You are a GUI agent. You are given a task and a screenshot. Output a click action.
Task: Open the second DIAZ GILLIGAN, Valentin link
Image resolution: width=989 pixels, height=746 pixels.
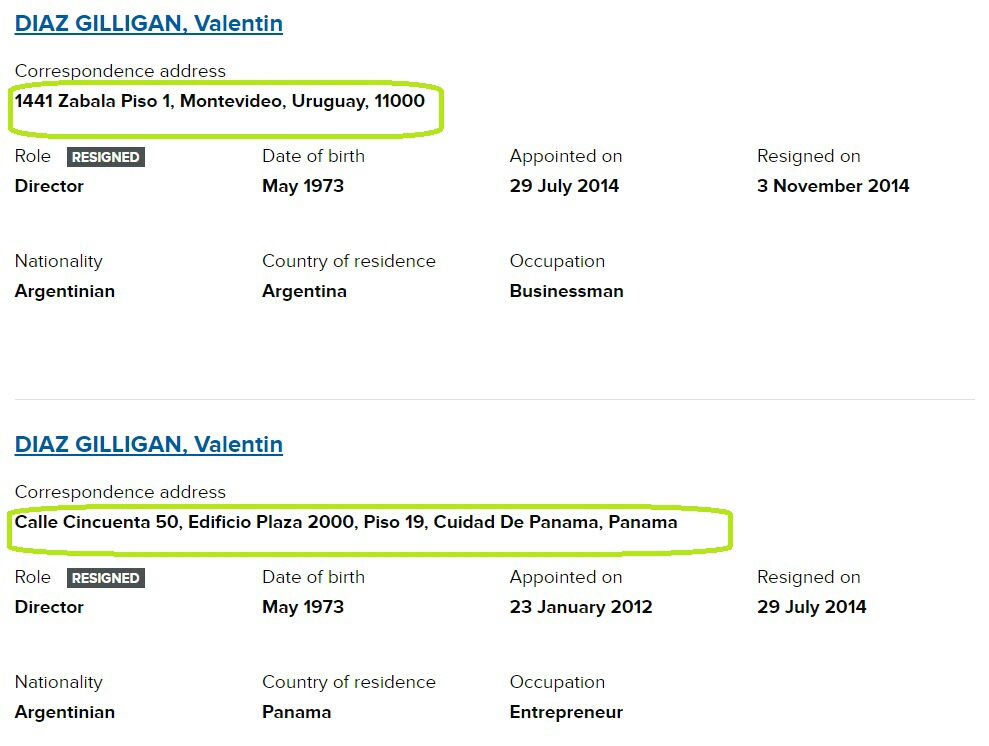coord(148,444)
